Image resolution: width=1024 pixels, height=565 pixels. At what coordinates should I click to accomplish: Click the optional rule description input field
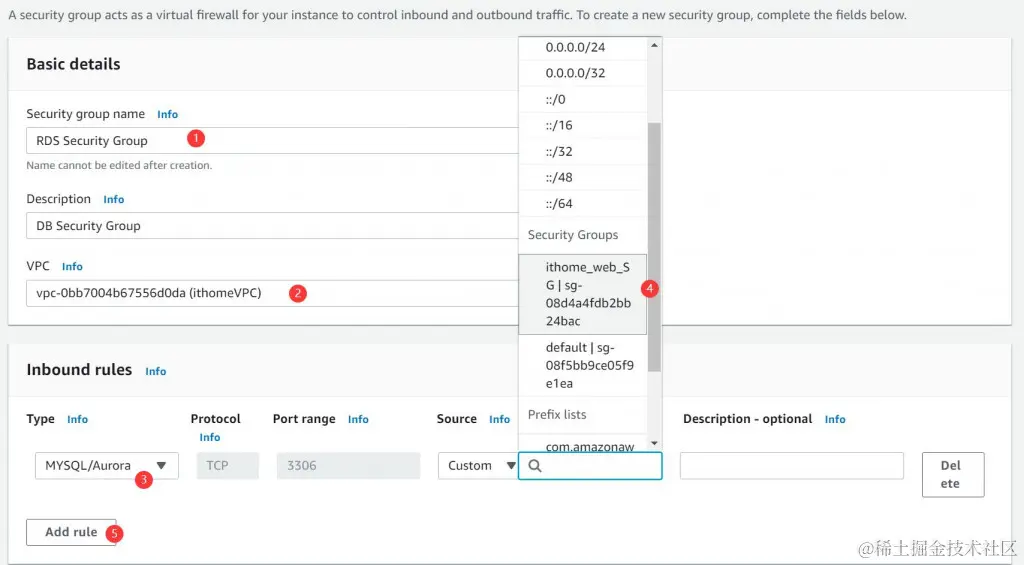tap(792, 466)
